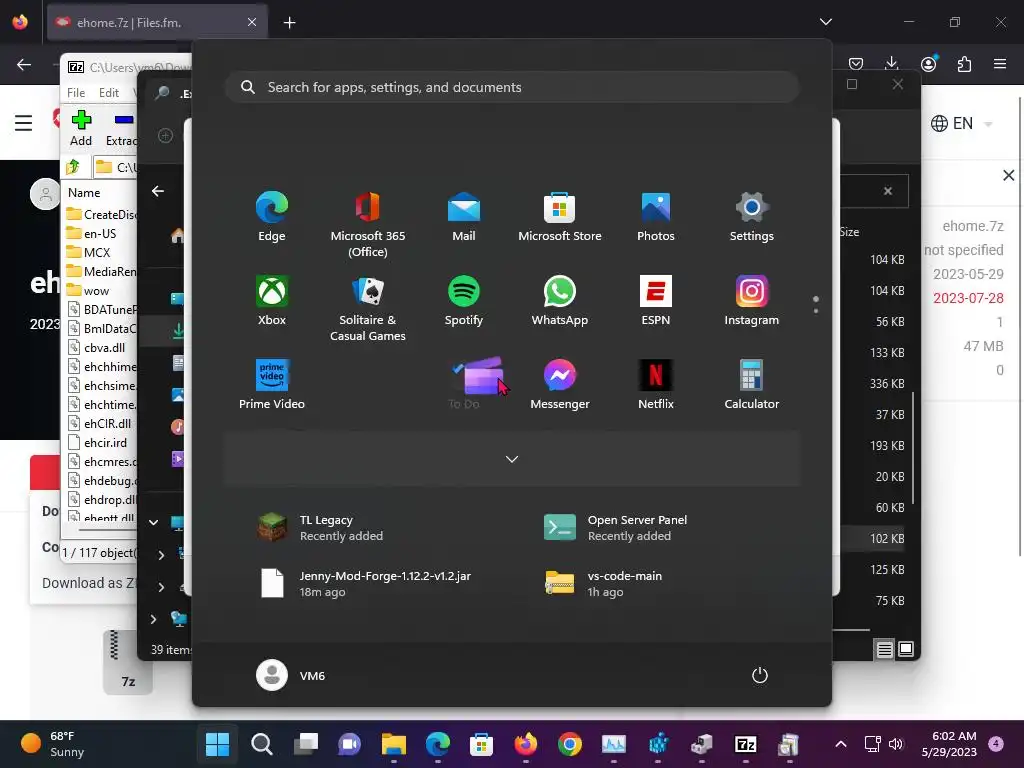The height and width of the screenshot is (768, 1024).
Task: Open taskbar Search
Action: coord(262,744)
